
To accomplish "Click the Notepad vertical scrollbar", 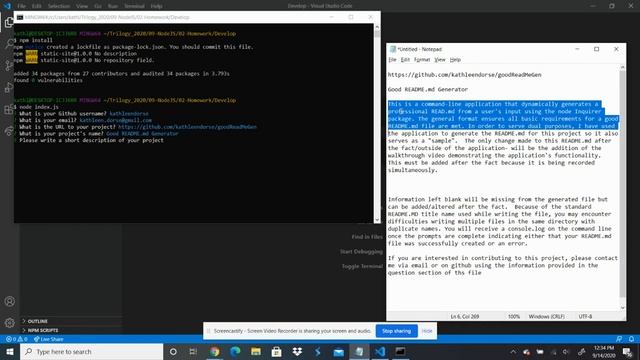I will 622,187.
